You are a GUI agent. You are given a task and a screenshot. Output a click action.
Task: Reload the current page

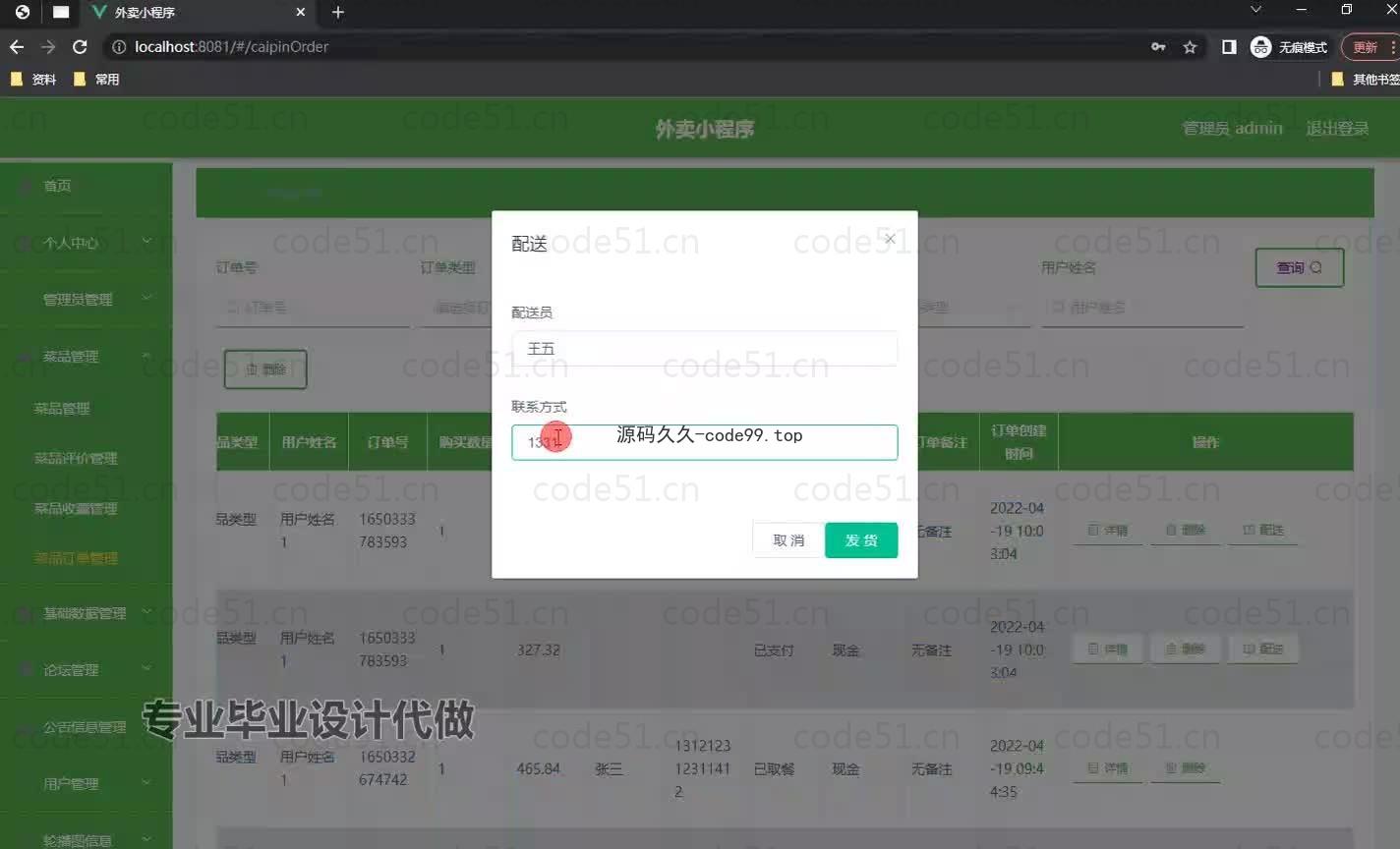coord(80,46)
